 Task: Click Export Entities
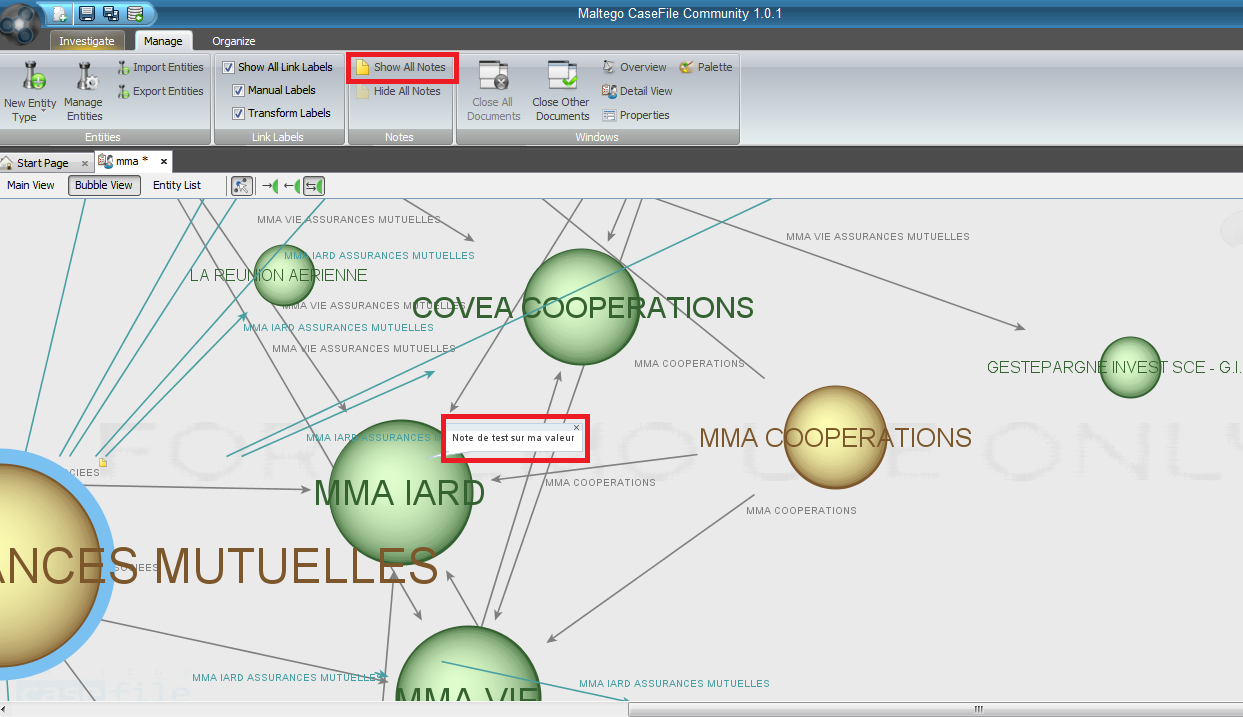(160, 91)
